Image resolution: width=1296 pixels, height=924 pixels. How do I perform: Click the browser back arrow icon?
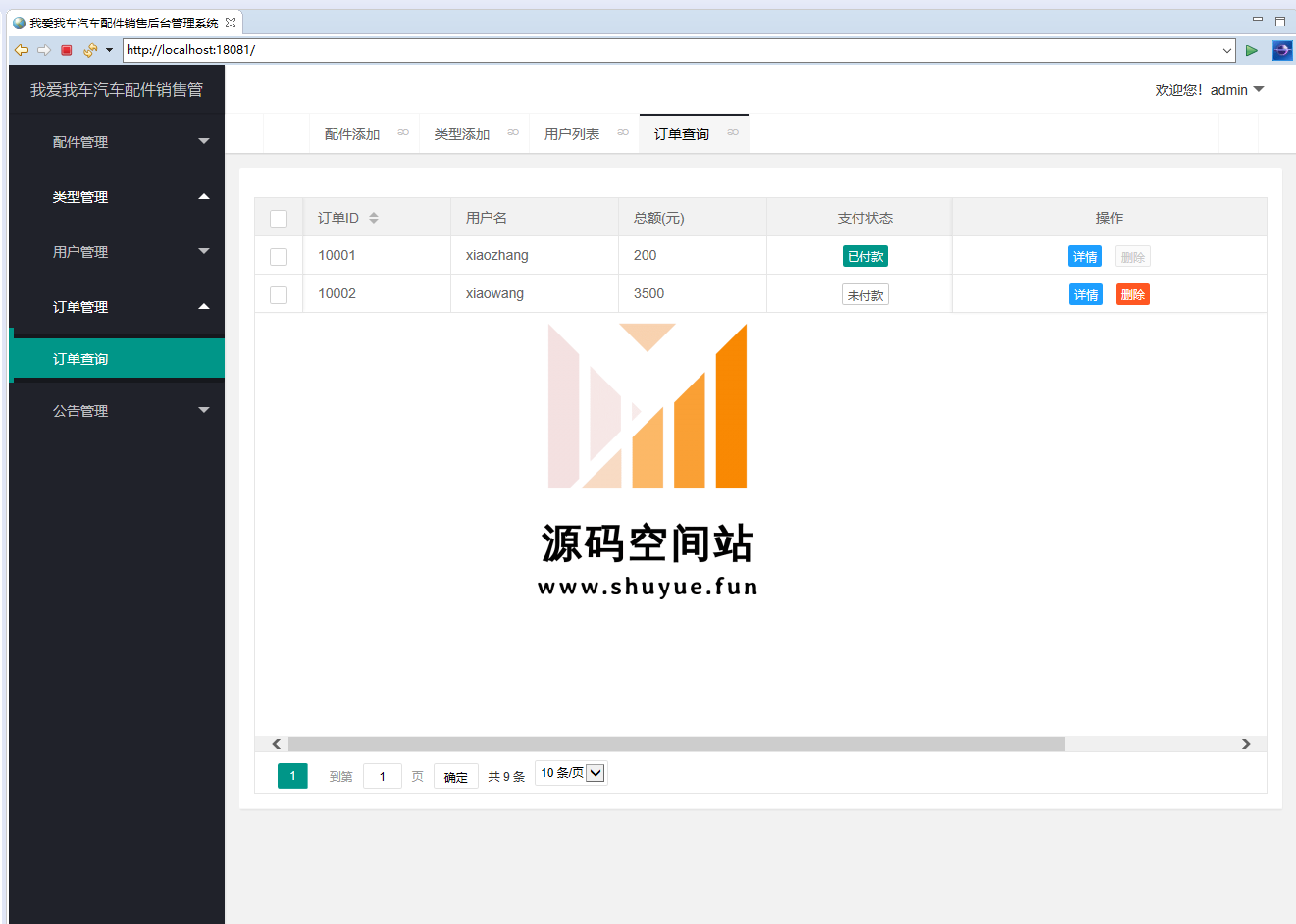coord(21,50)
